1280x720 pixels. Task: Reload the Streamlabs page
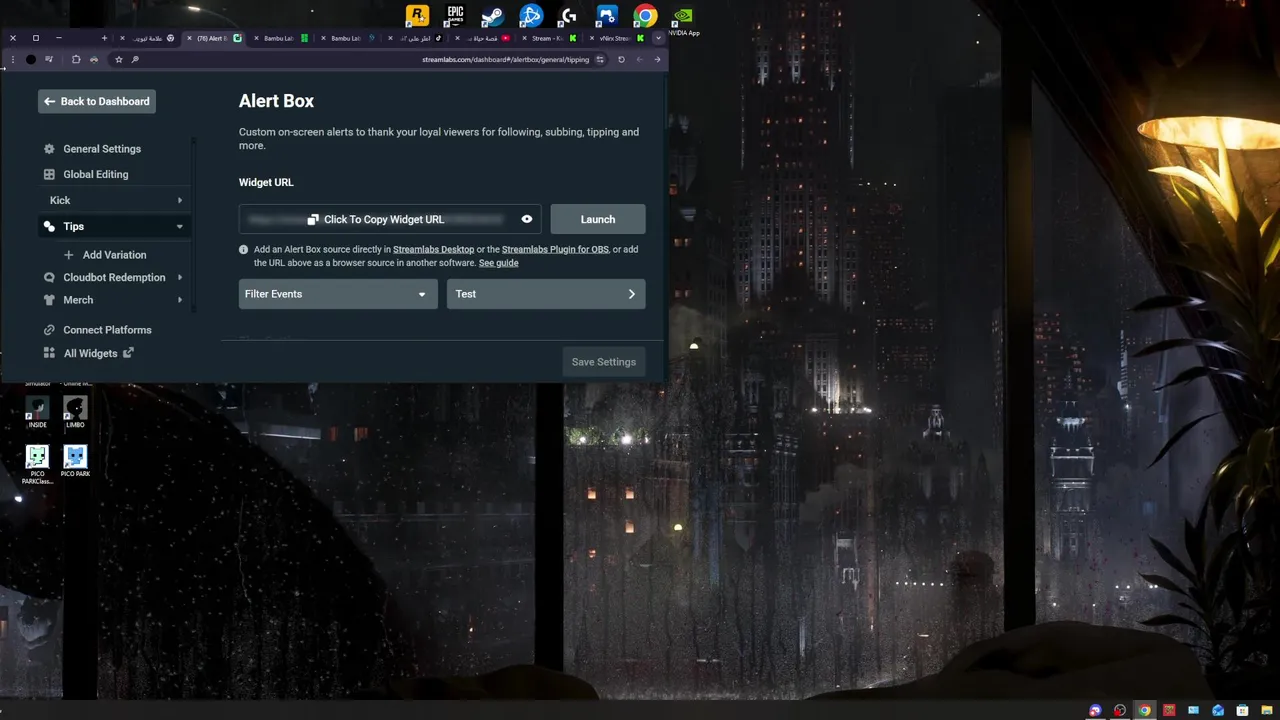[621, 59]
